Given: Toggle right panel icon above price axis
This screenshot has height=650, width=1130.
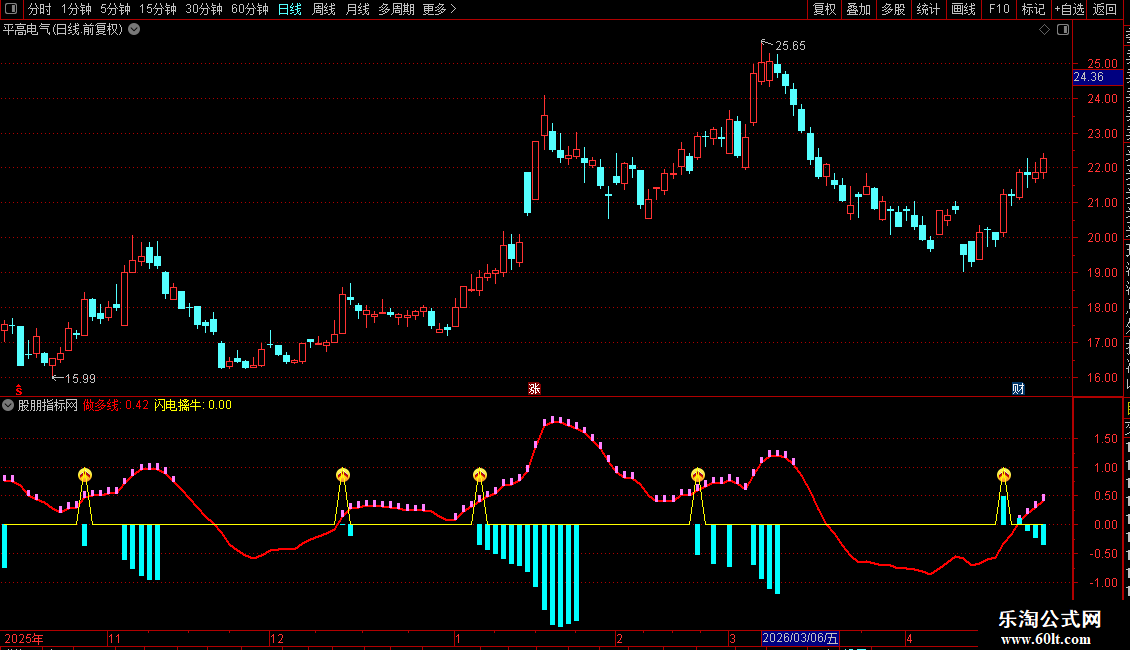Looking at the screenshot, I should 1063,30.
